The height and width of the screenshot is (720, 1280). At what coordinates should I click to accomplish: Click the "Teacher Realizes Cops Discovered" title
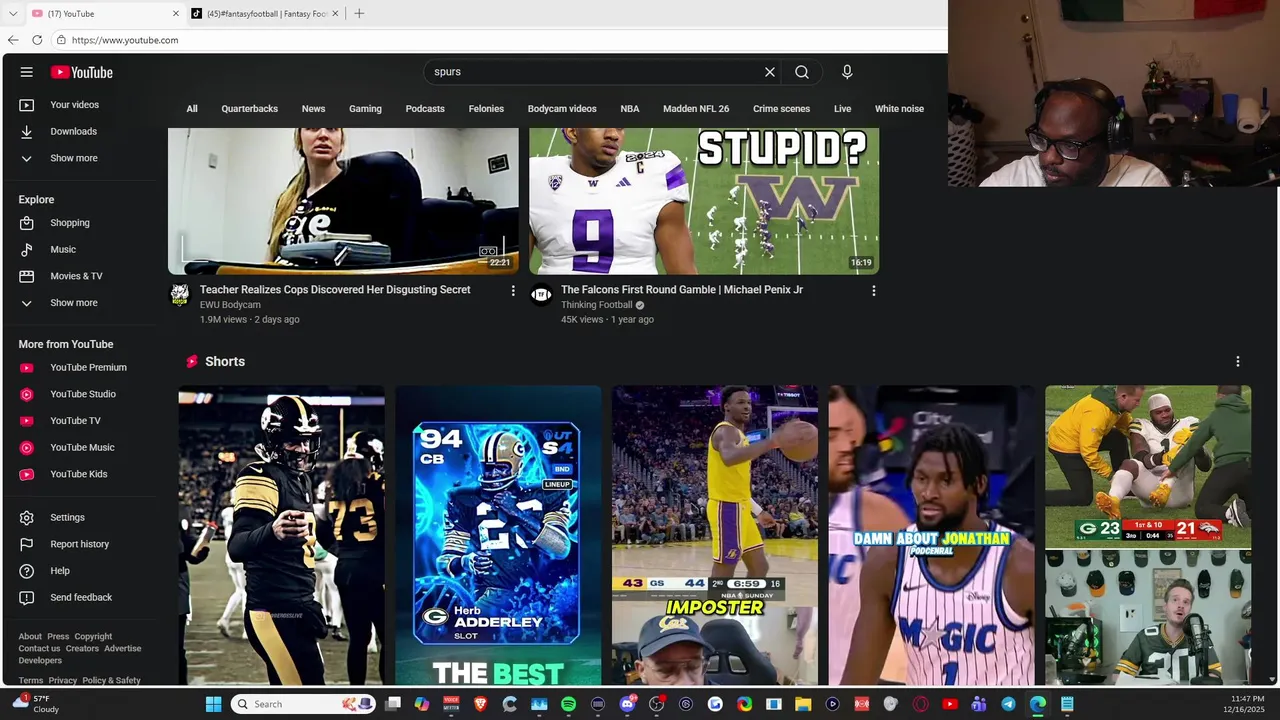click(335, 290)
